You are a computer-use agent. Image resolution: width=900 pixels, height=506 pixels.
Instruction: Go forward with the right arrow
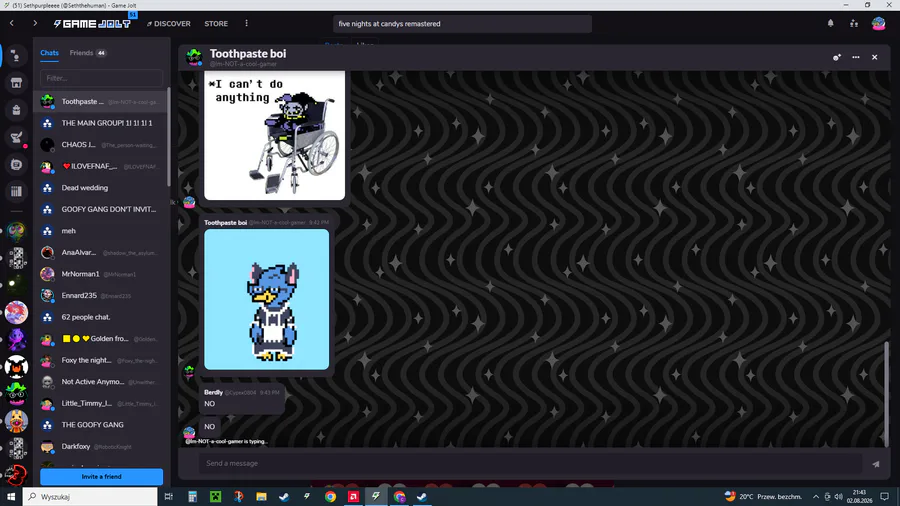point(35,24)
